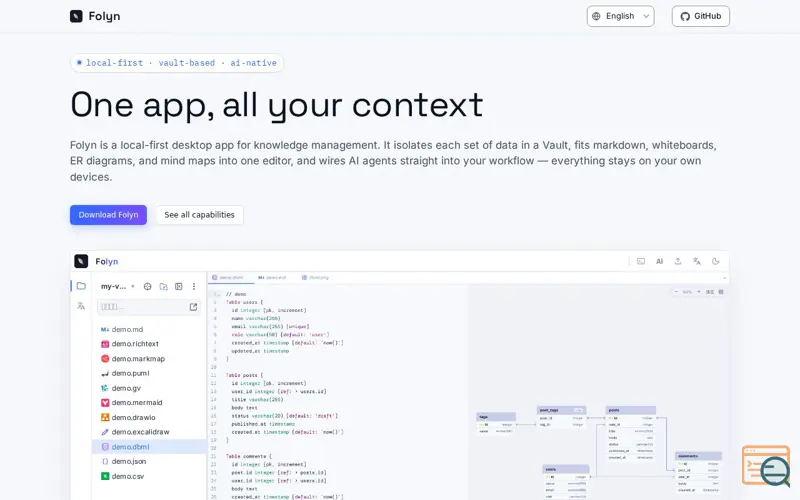Select the tags table in the ER diagram
Image resolution: width=800 pixels, height=500 pixels.
coord(496,423)
